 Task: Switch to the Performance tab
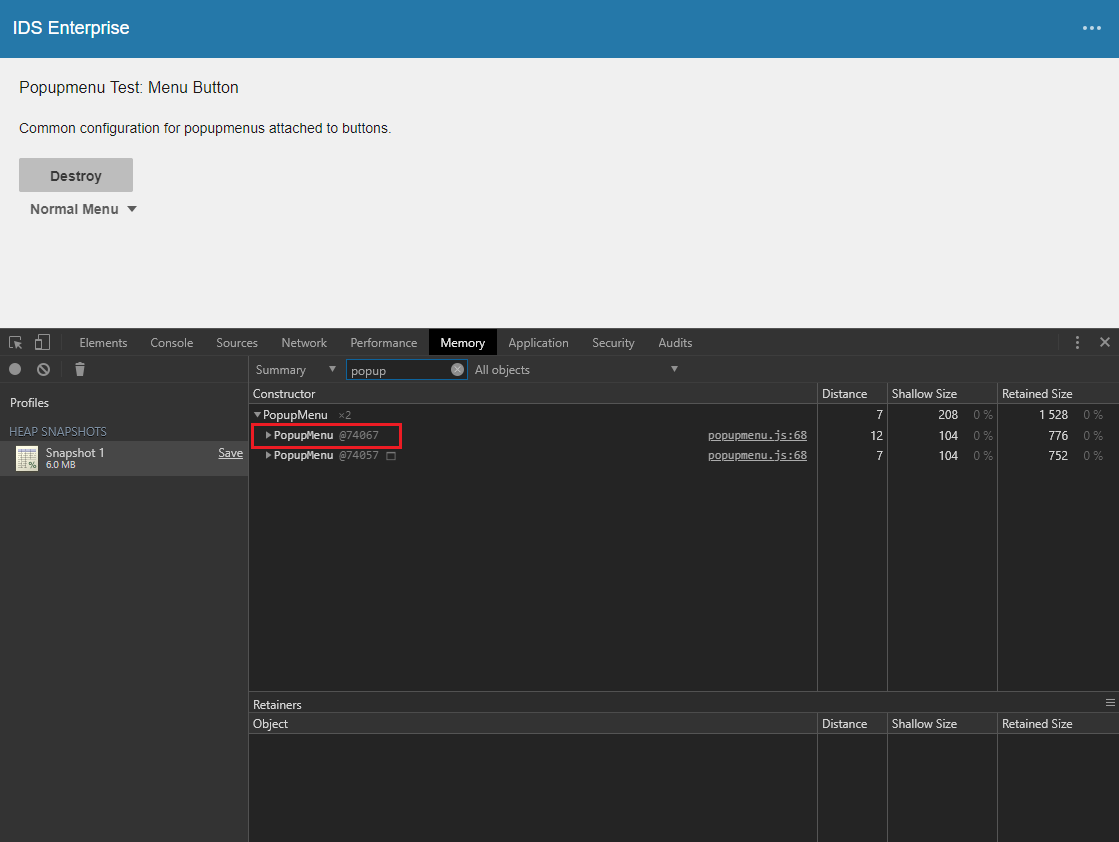[383, 343]
